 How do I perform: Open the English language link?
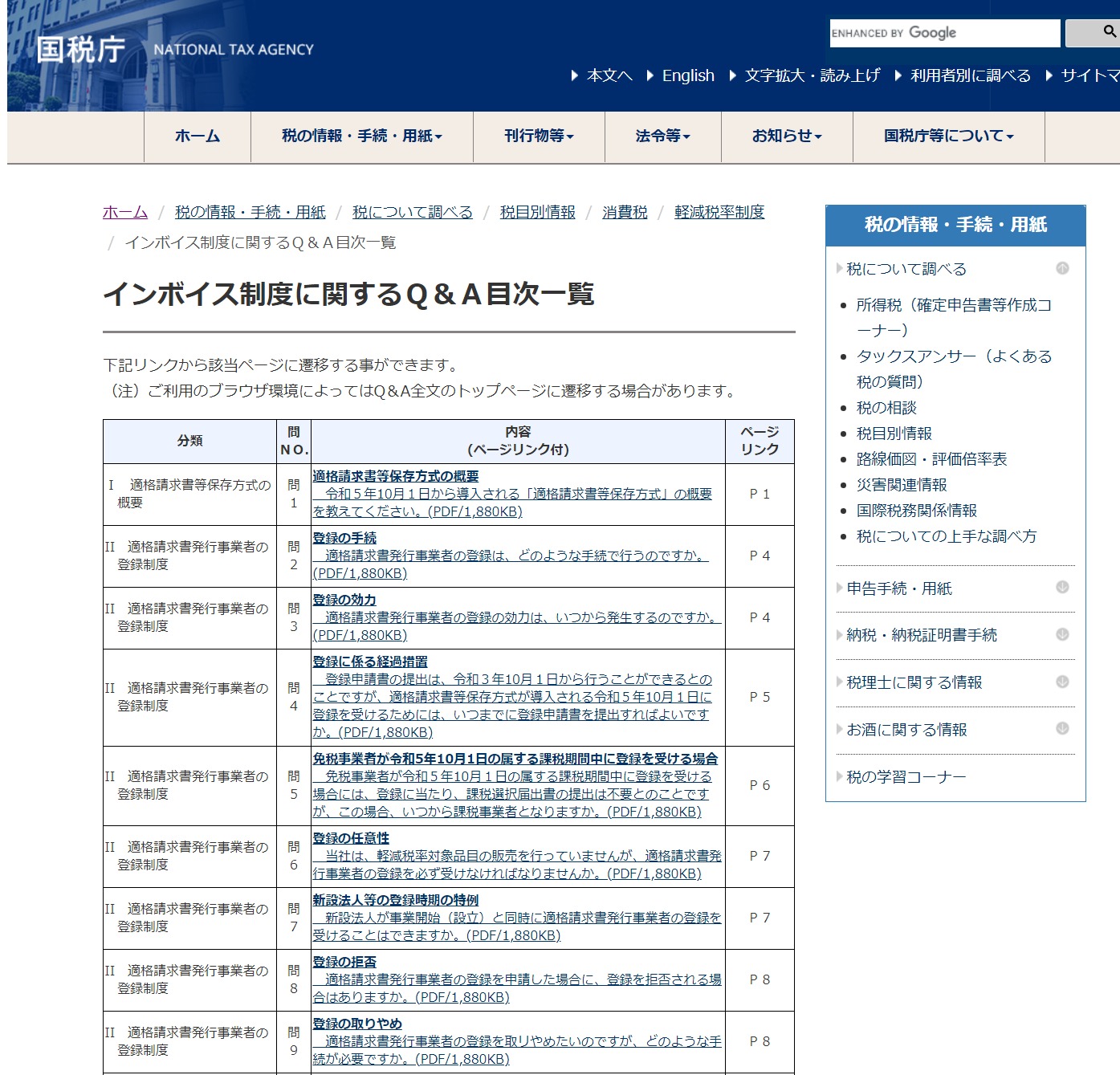(x=687, y=75)
